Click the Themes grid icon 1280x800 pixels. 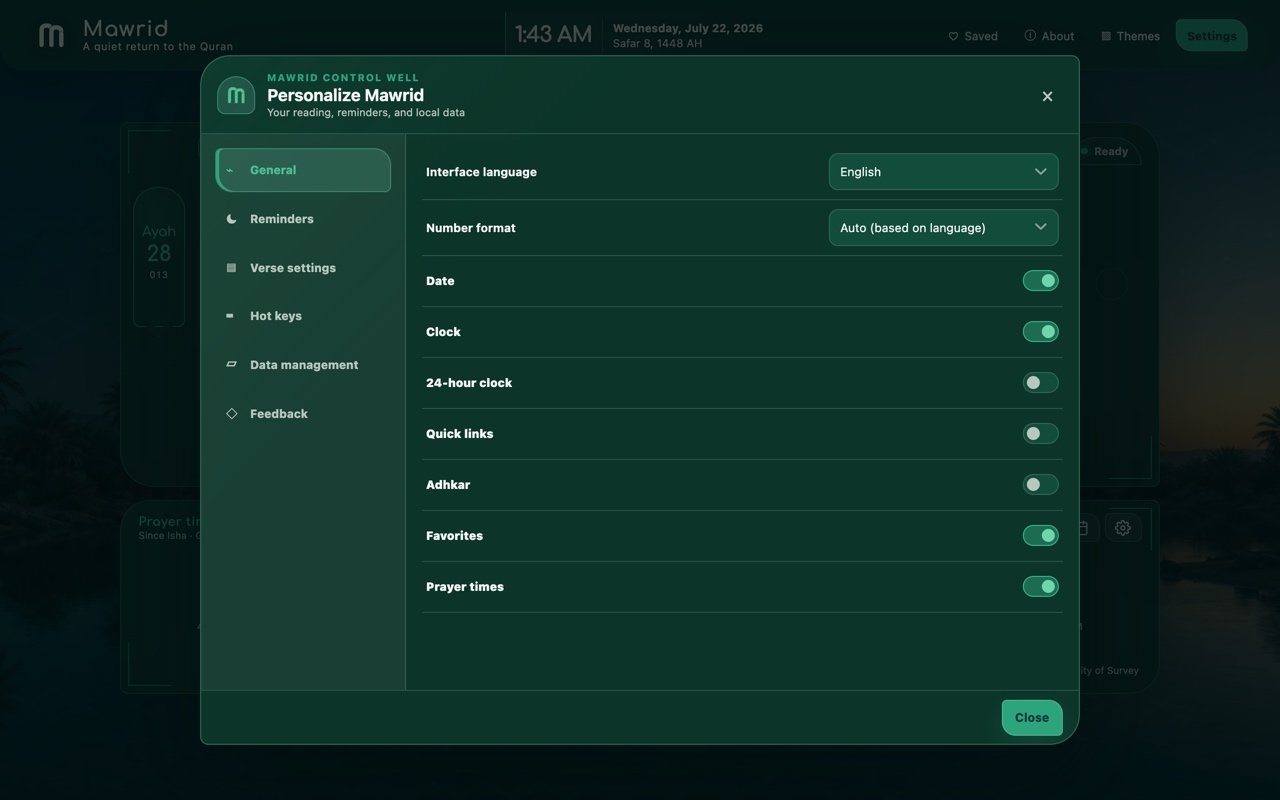click(x=1106, y=36)
